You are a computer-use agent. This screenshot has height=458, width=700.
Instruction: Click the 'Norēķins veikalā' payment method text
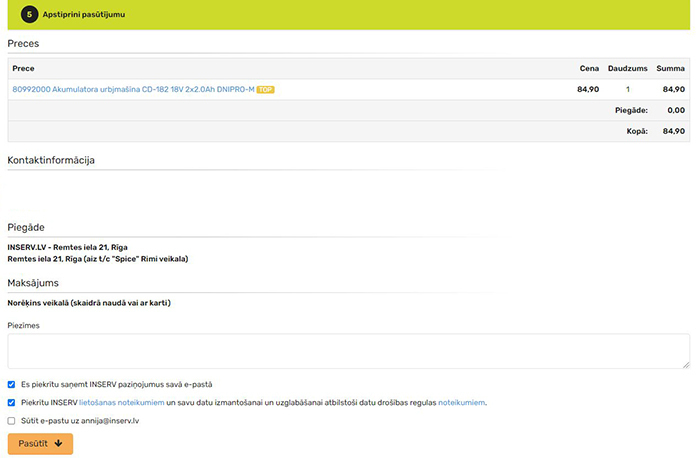88,303
